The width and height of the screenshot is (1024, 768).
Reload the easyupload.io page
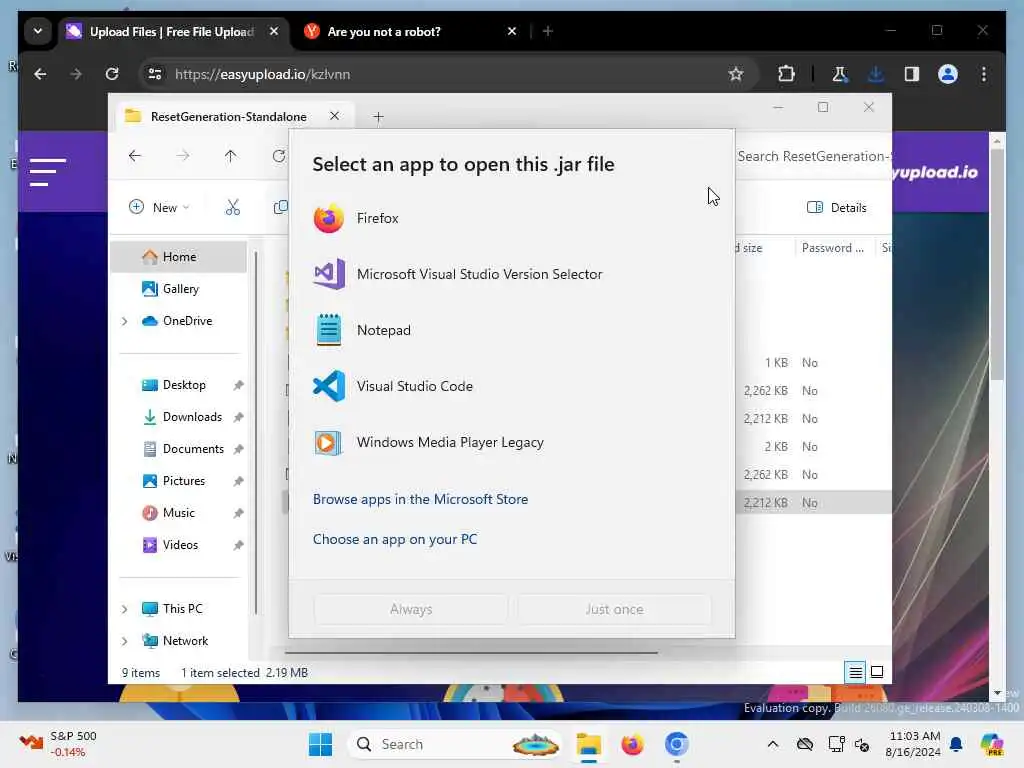pyautogui.click(x=112, y=74)
